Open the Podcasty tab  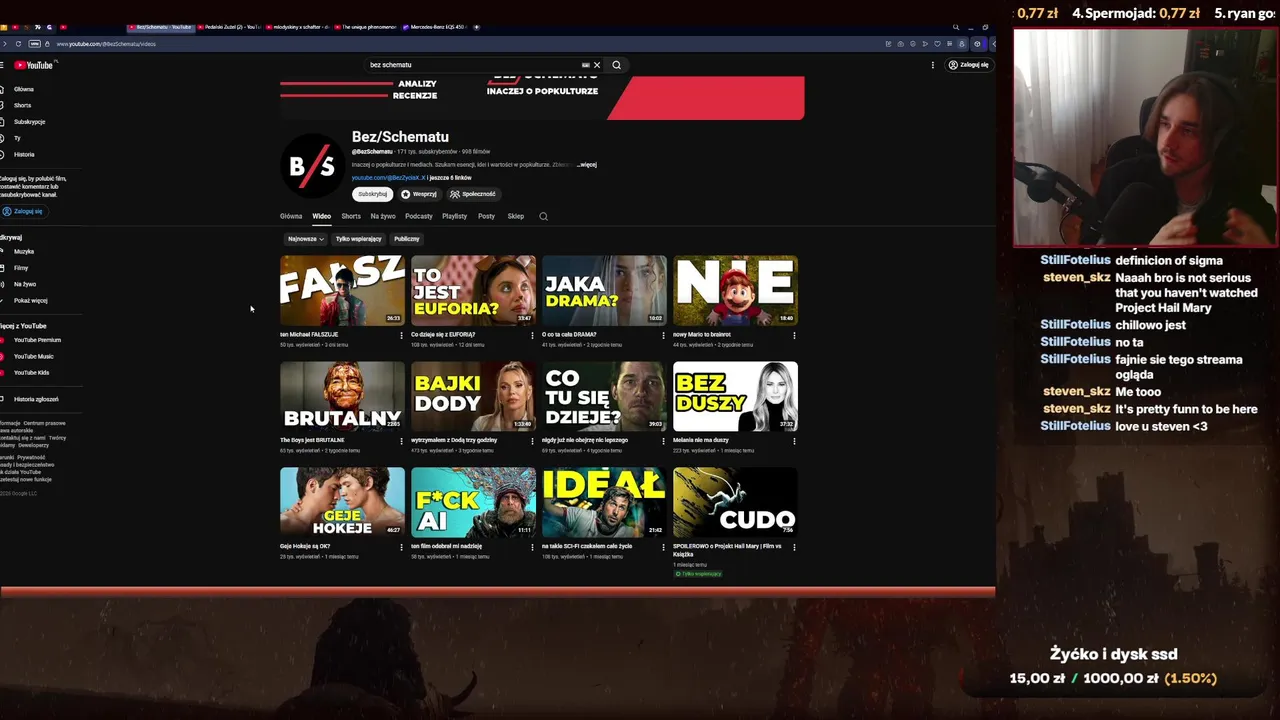419,216
